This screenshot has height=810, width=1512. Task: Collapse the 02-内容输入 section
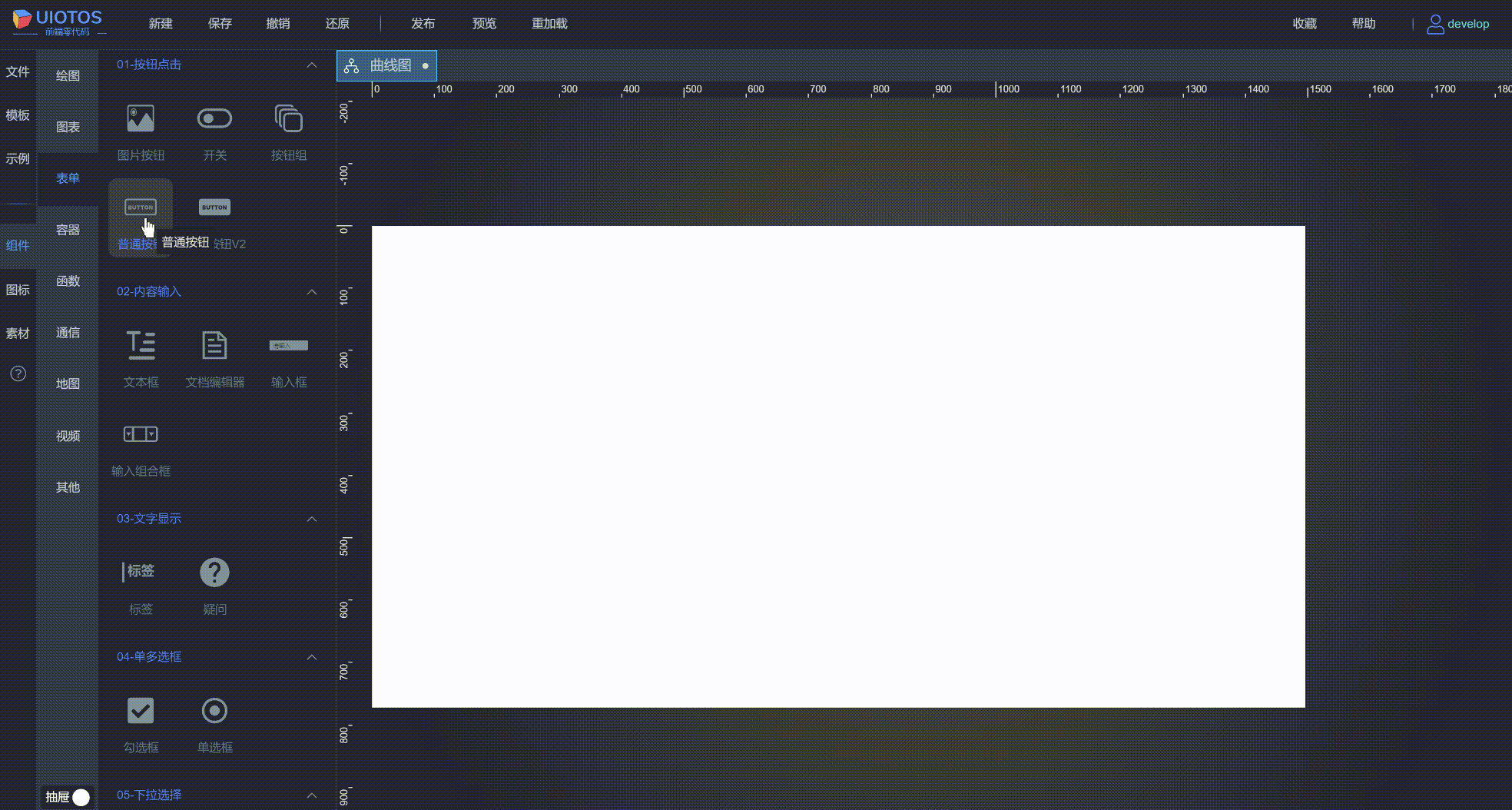tap(312, 292)
